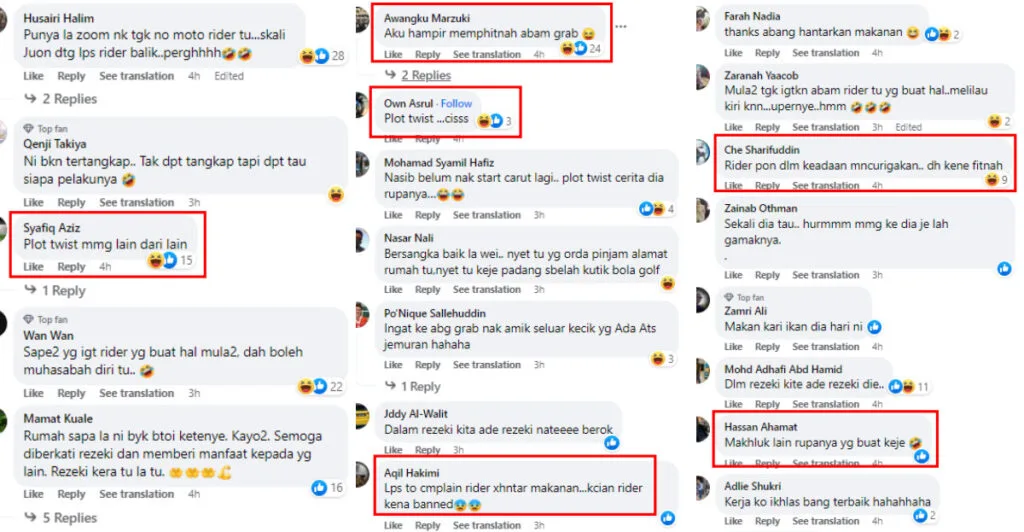Open Mohamad Syamil Hafiz's profile picture
Screen dimensions: 1024x532
coord(361,163)
